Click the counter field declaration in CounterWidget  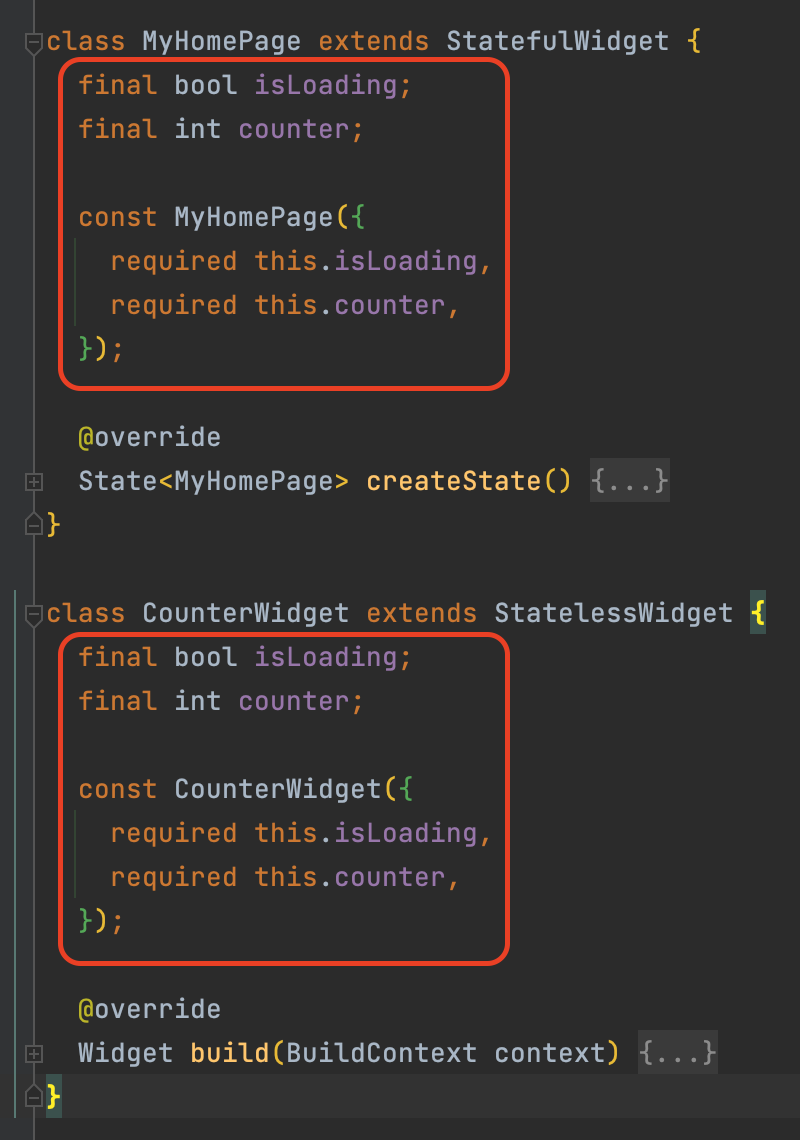[293, 700]
